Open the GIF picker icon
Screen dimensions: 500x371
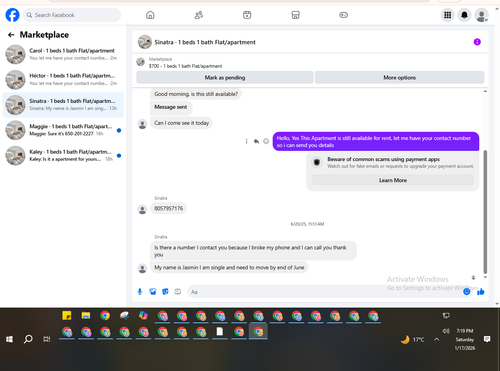(x=178, y=292)
